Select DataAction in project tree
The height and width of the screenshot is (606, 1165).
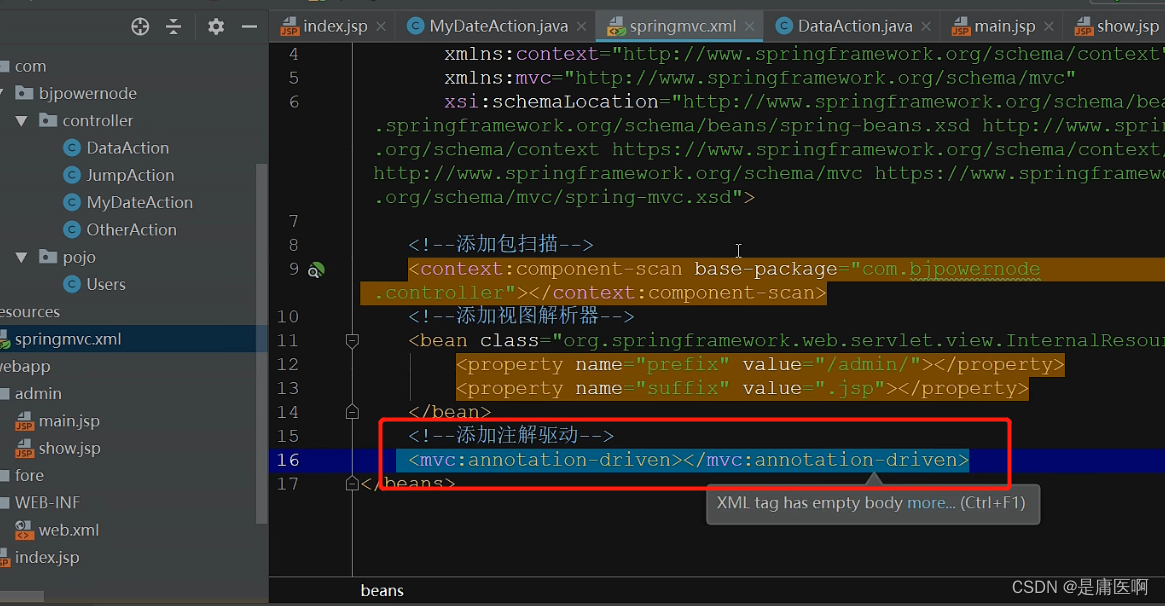pyautogui.click(x=128, y=148)
